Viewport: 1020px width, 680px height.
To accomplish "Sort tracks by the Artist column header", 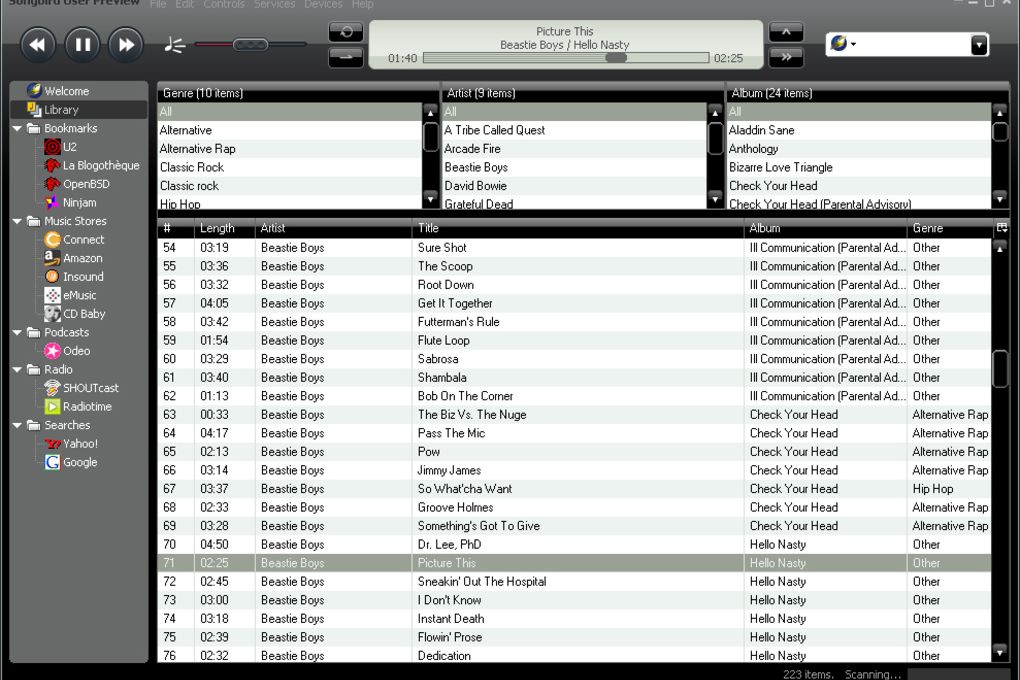I will coord(333,228).
